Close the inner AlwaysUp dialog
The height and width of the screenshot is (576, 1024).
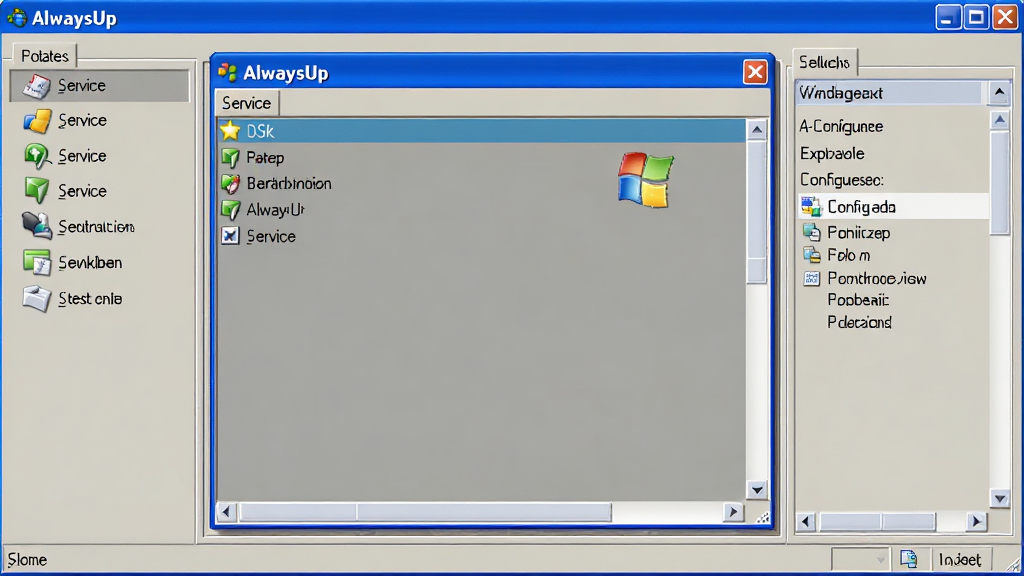tap(755, 72)
